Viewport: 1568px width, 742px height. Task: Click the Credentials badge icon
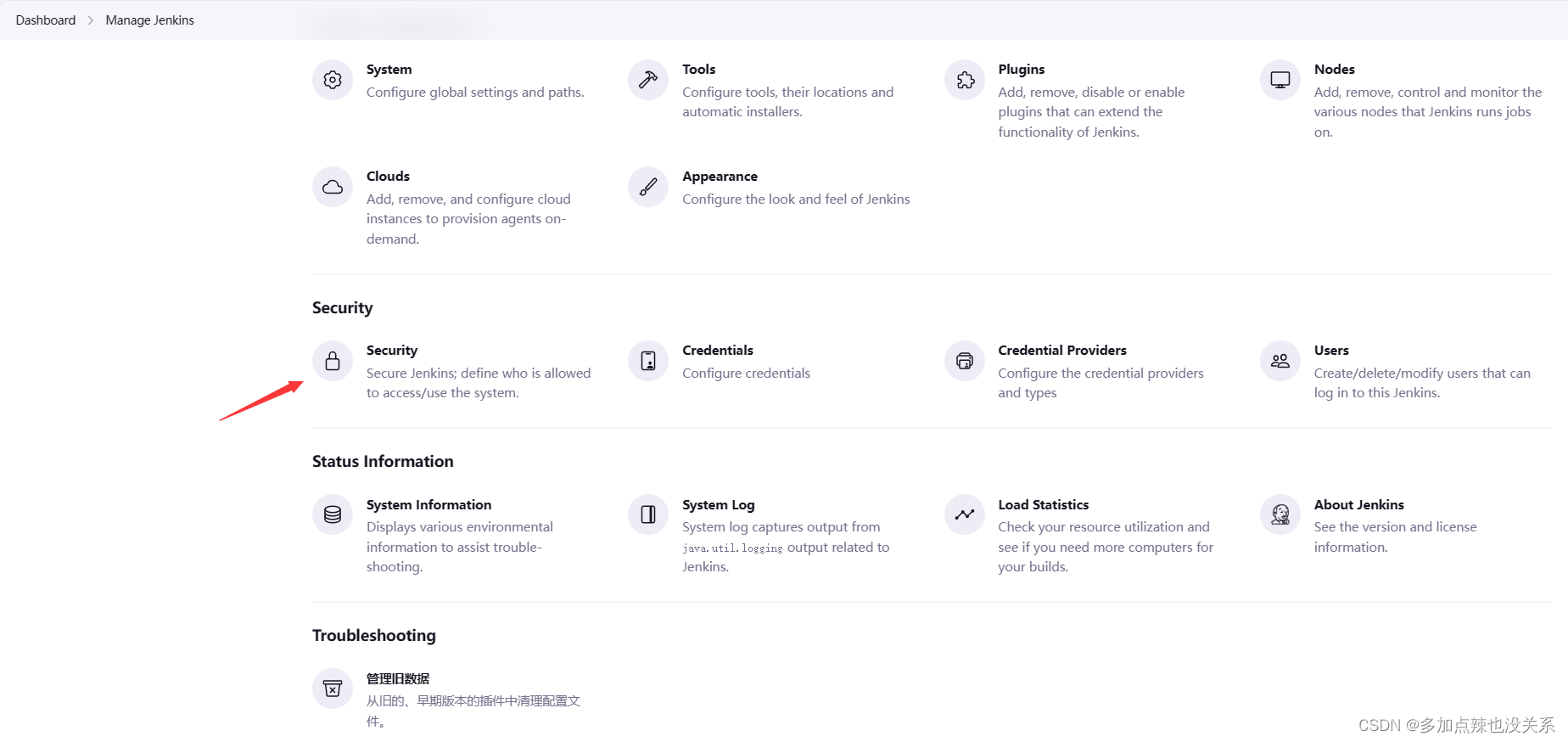click(648, 361)
